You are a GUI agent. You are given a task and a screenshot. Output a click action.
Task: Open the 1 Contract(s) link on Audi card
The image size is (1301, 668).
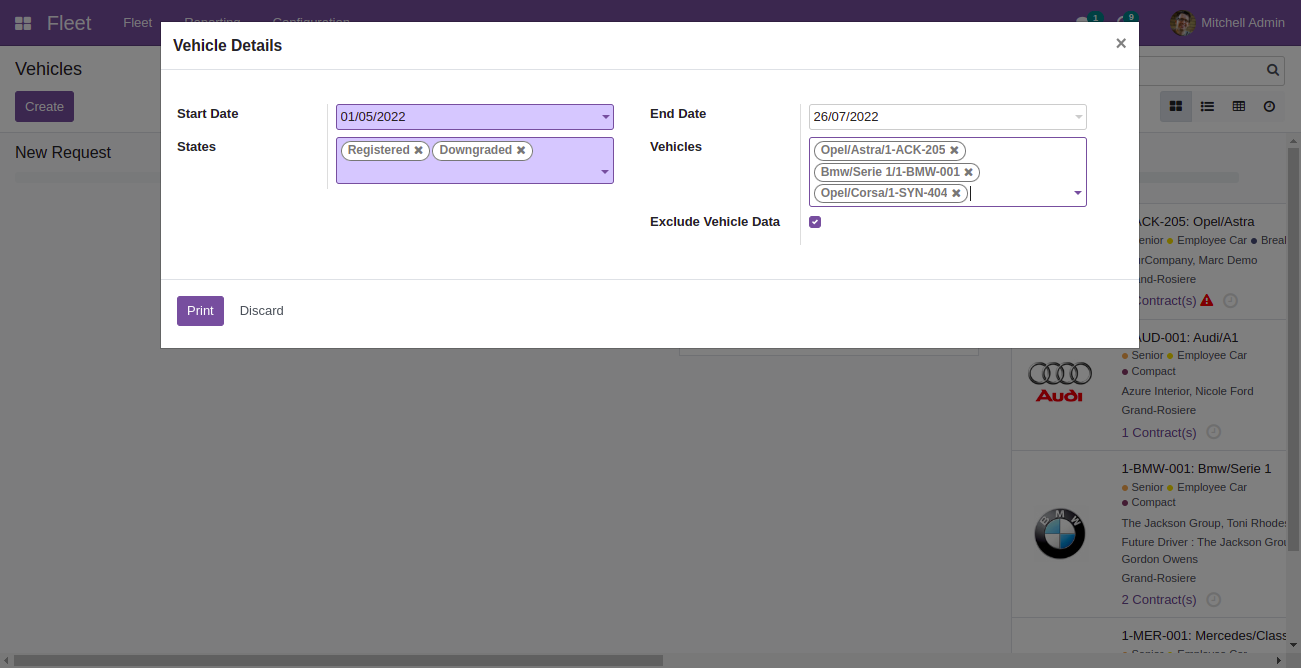[1159, 432]
